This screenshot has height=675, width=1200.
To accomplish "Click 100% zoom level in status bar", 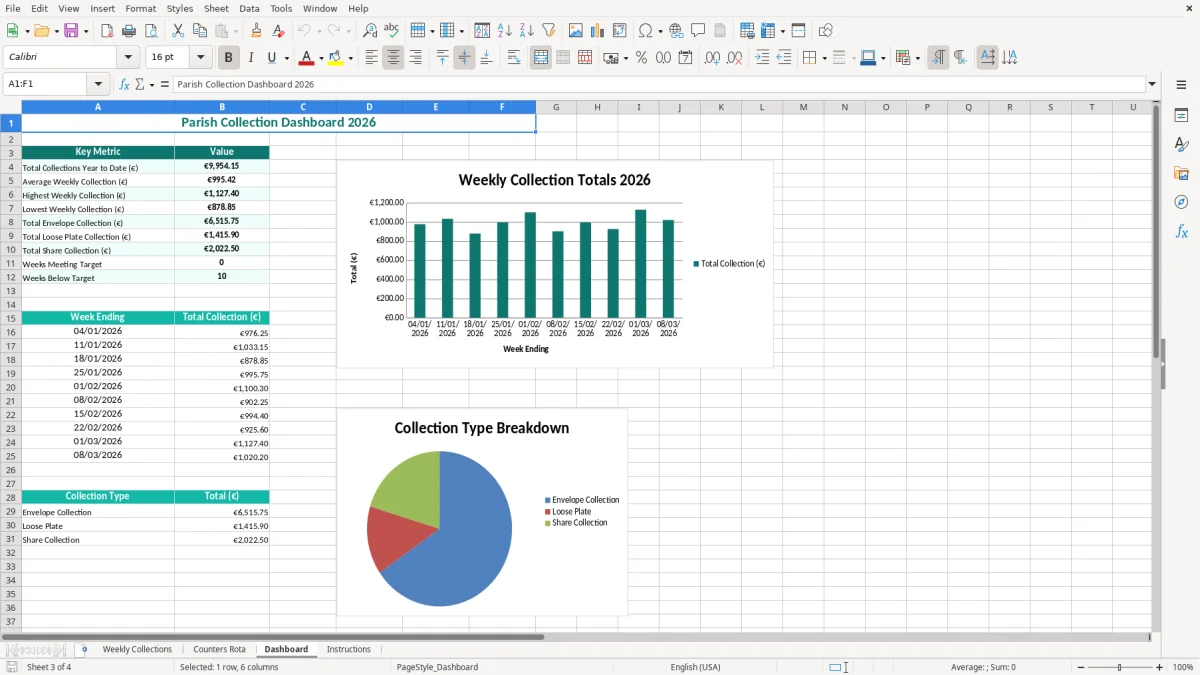I will 1183,667.
